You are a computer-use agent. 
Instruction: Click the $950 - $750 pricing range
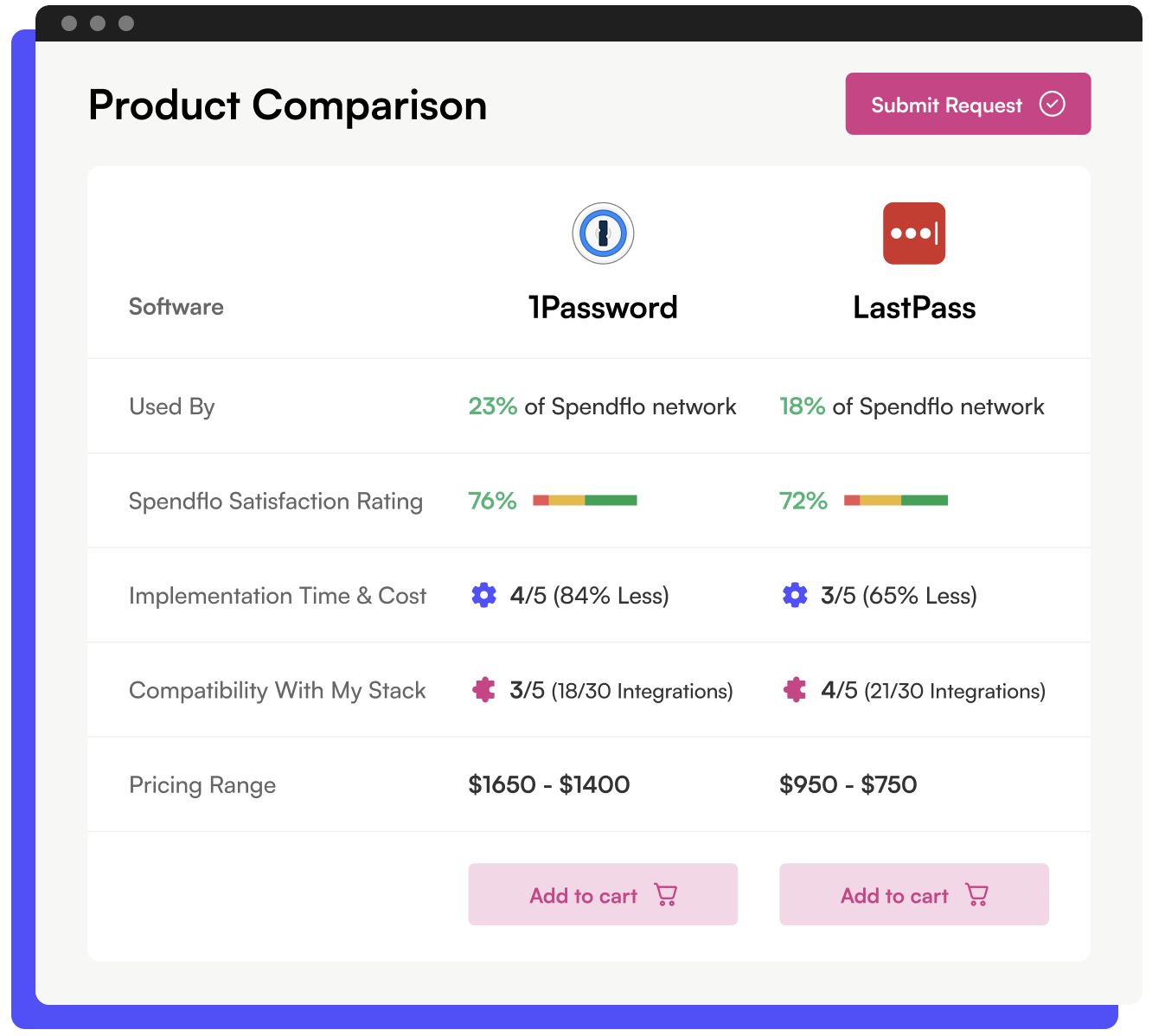tap(848, 784)
